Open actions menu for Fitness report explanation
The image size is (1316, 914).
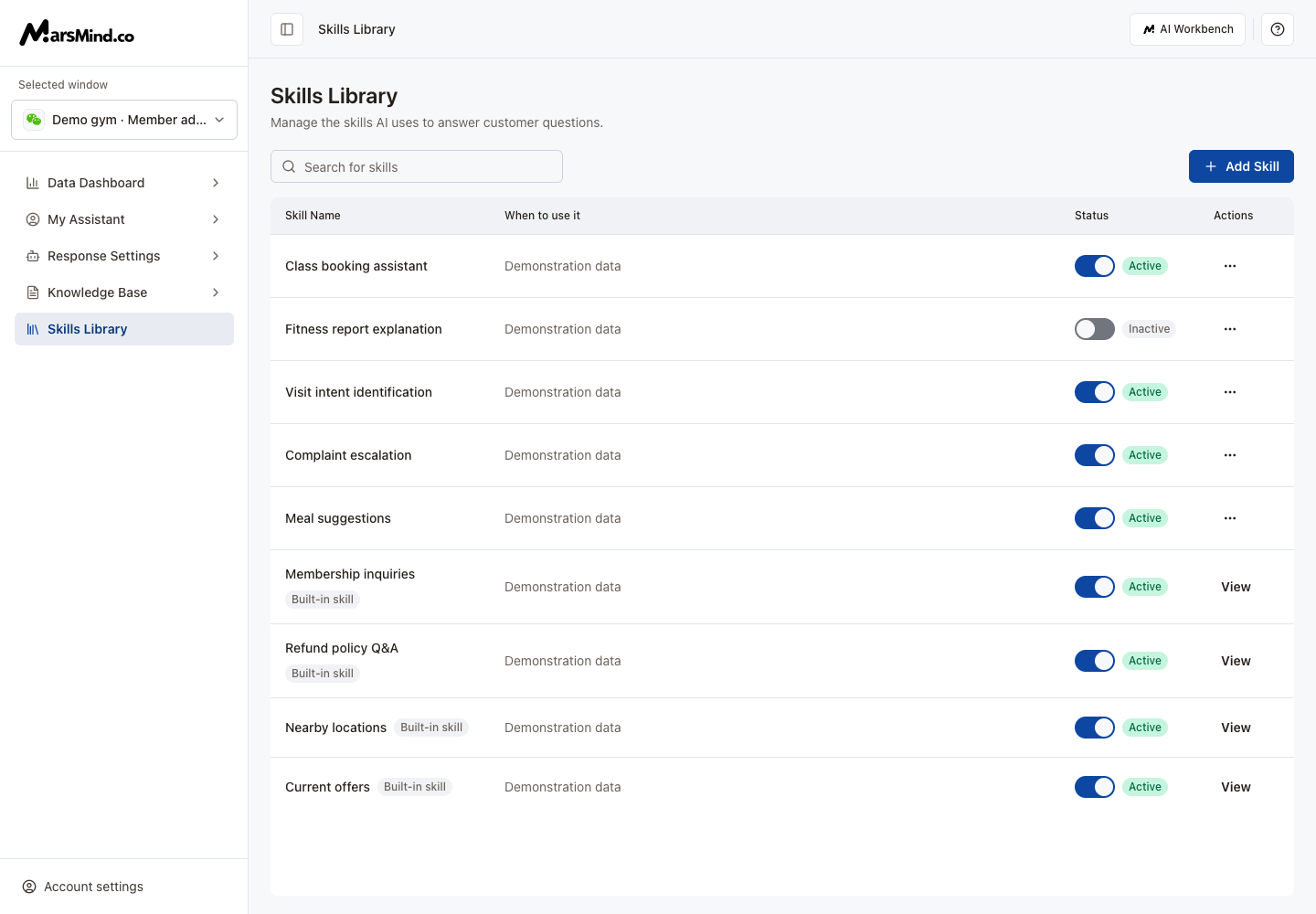[x=1230, y=329]
